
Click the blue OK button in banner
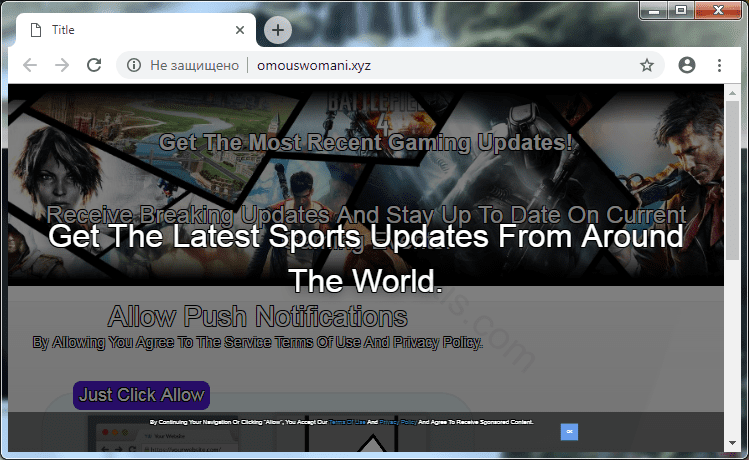coord(569,431)
